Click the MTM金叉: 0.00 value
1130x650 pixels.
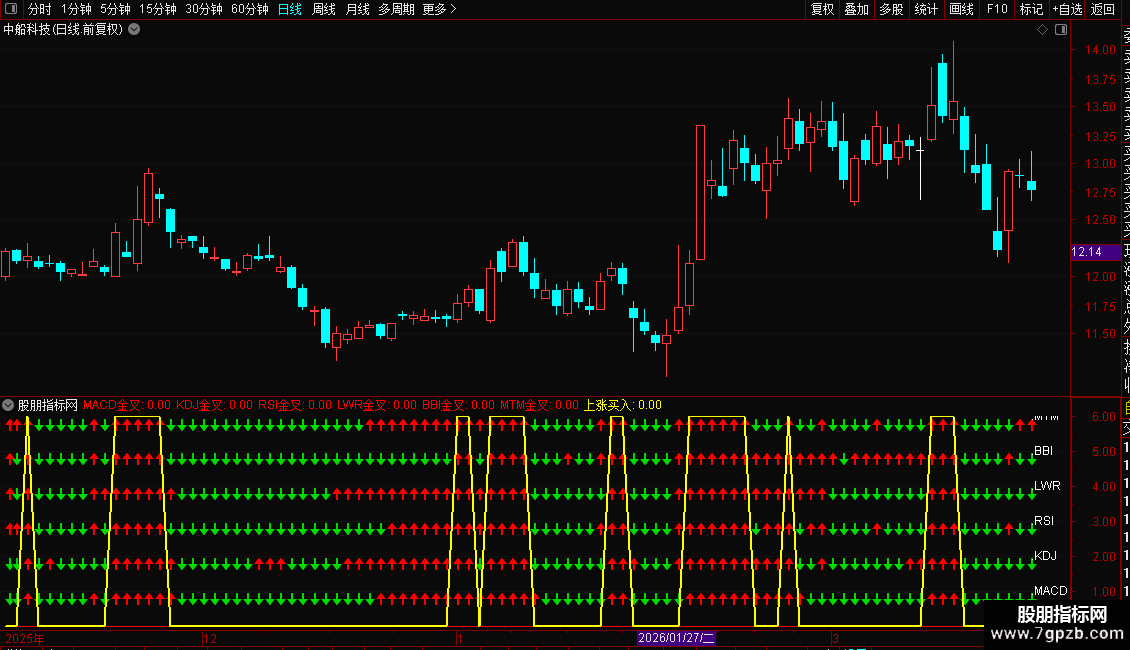[540, 405]
